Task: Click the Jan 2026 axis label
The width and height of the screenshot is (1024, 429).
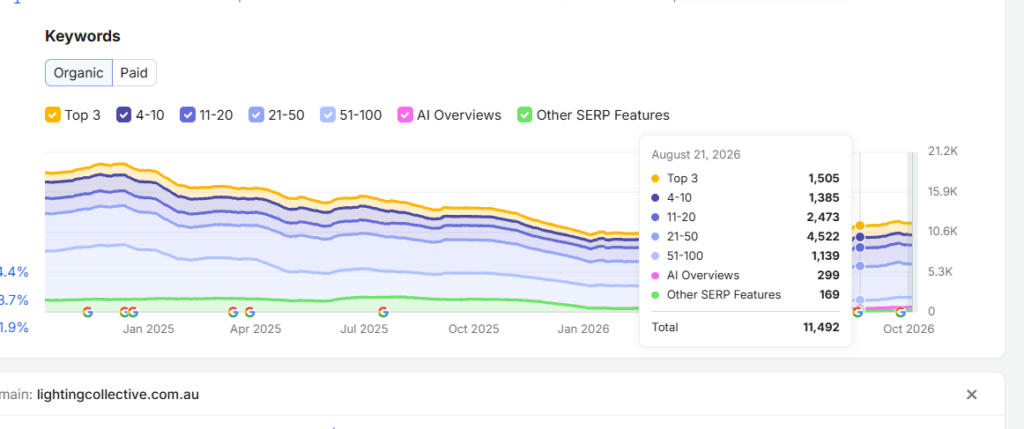Action: [x=583, y=329]
